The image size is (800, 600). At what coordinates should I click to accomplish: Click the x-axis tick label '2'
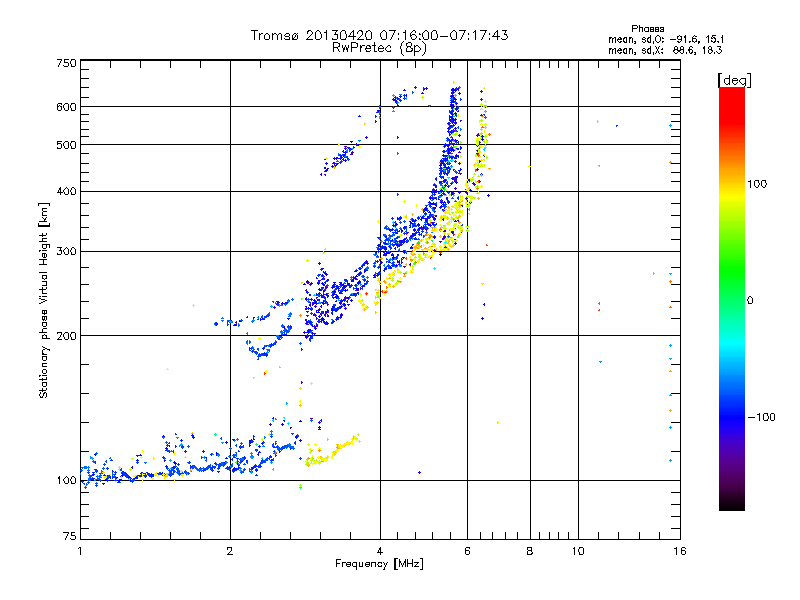coord(230,551)
